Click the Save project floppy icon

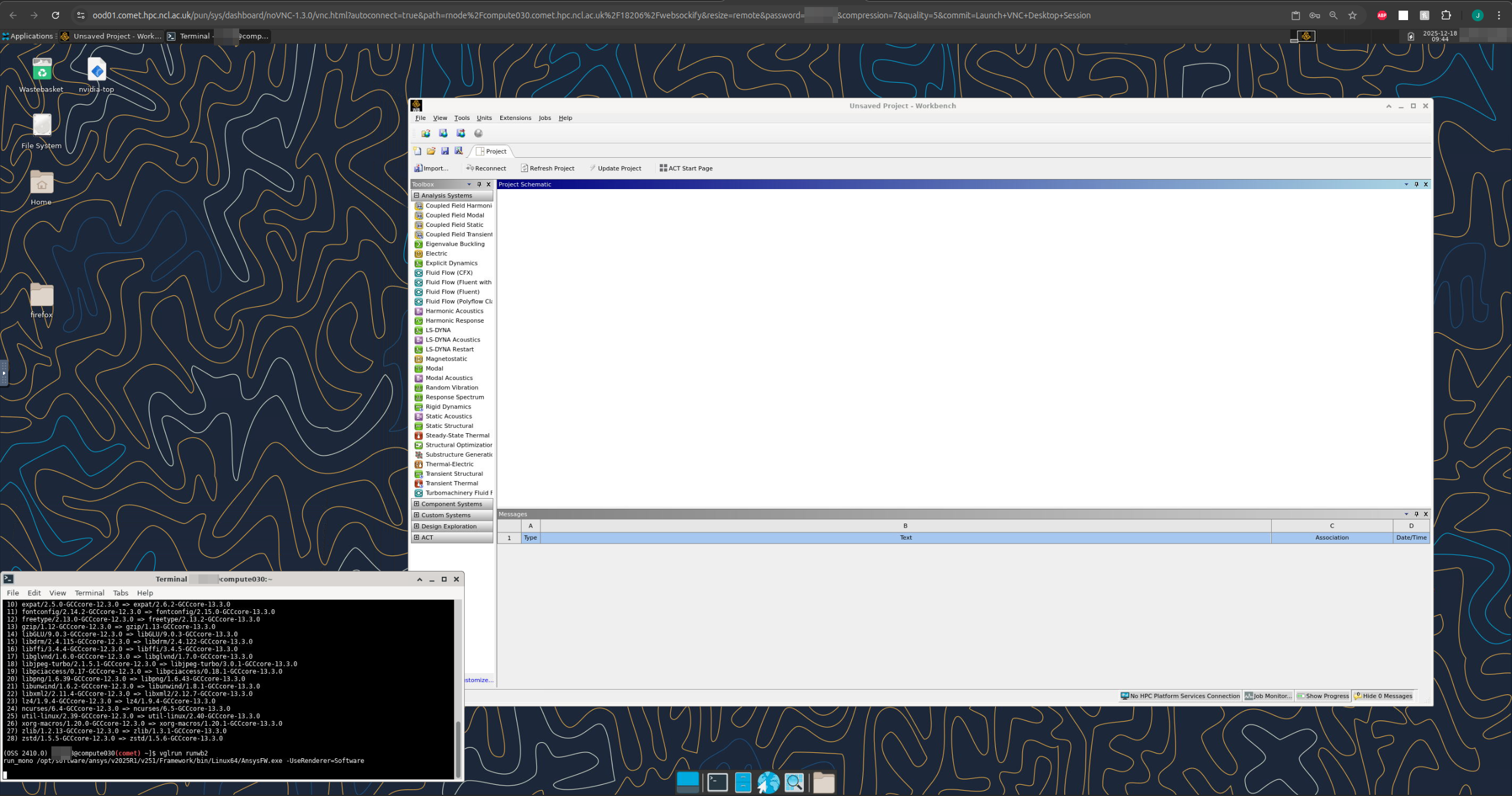(445, 151)
